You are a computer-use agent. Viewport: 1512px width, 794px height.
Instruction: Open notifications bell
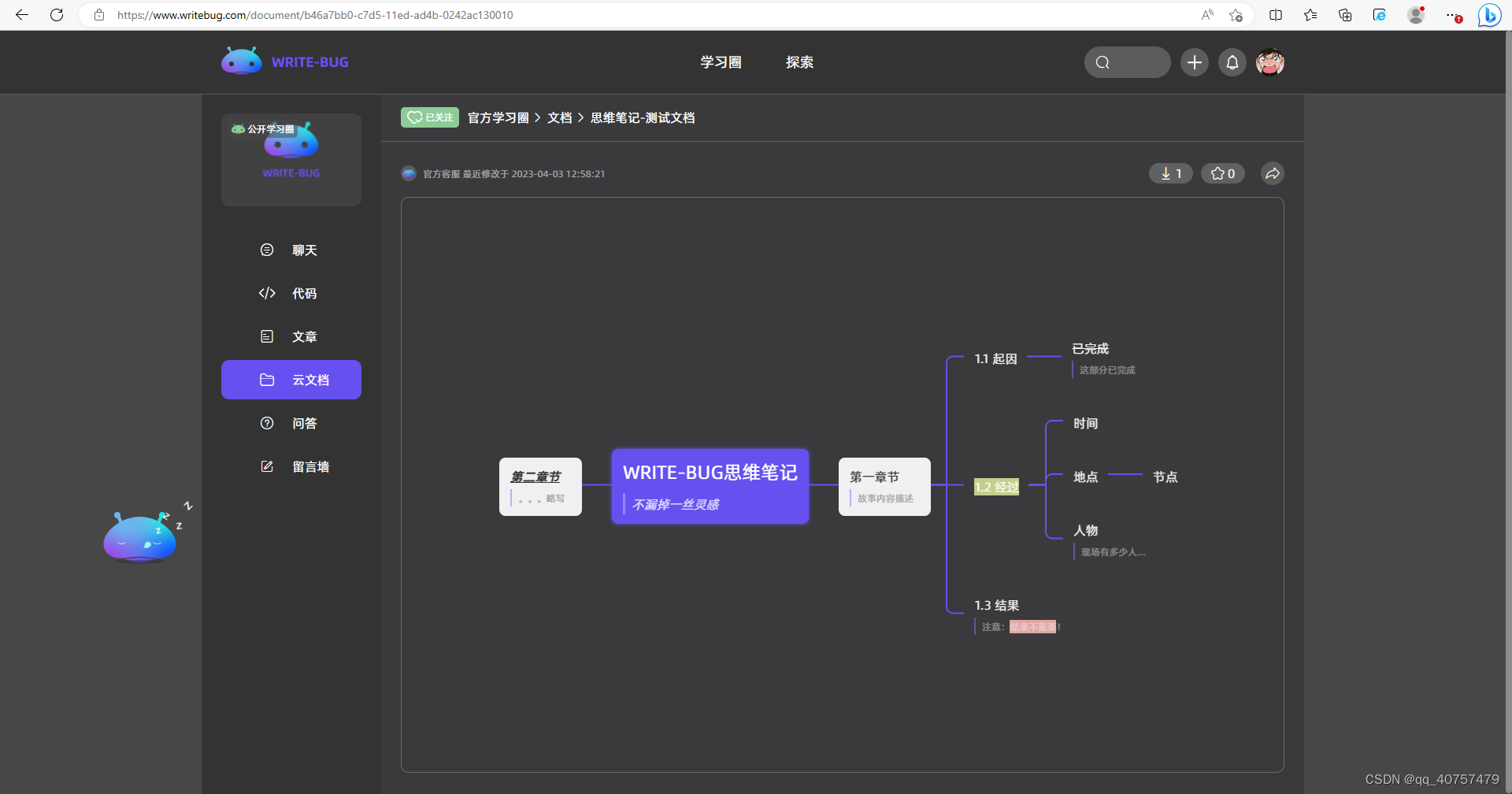coord(1232,62)
